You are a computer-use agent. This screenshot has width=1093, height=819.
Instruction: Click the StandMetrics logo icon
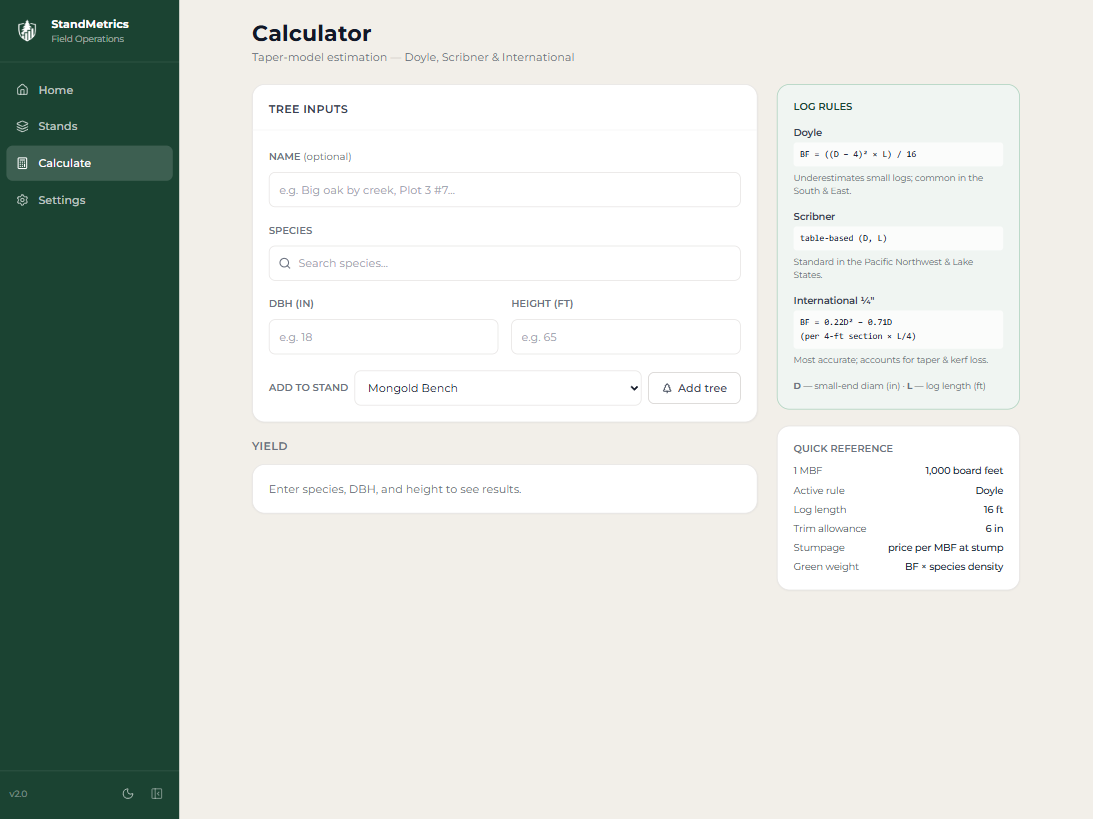[27, 31]
